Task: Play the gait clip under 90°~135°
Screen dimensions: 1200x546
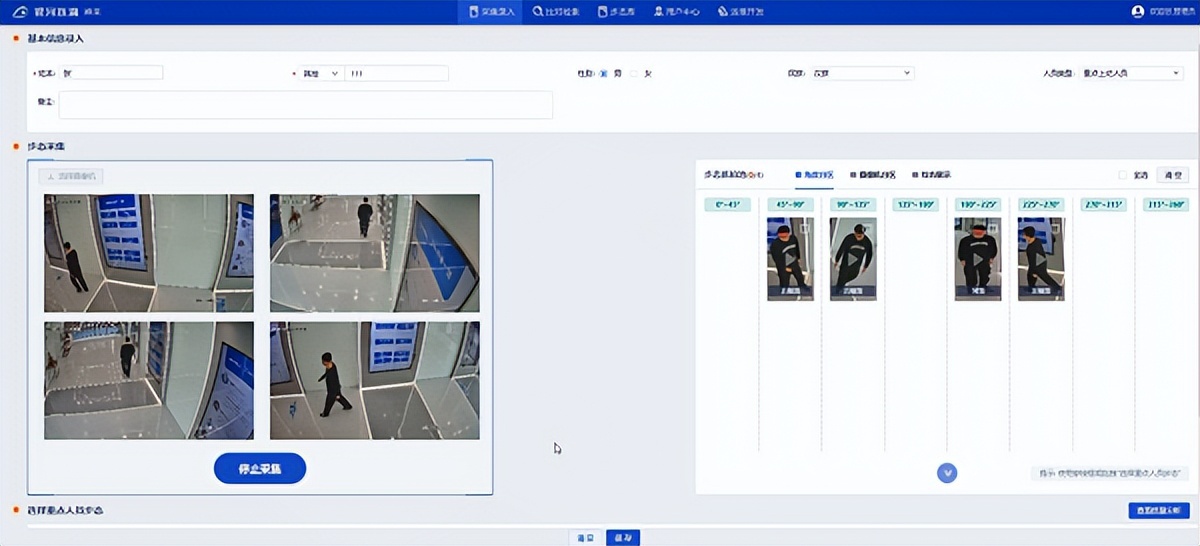Action: coord(853,258)
